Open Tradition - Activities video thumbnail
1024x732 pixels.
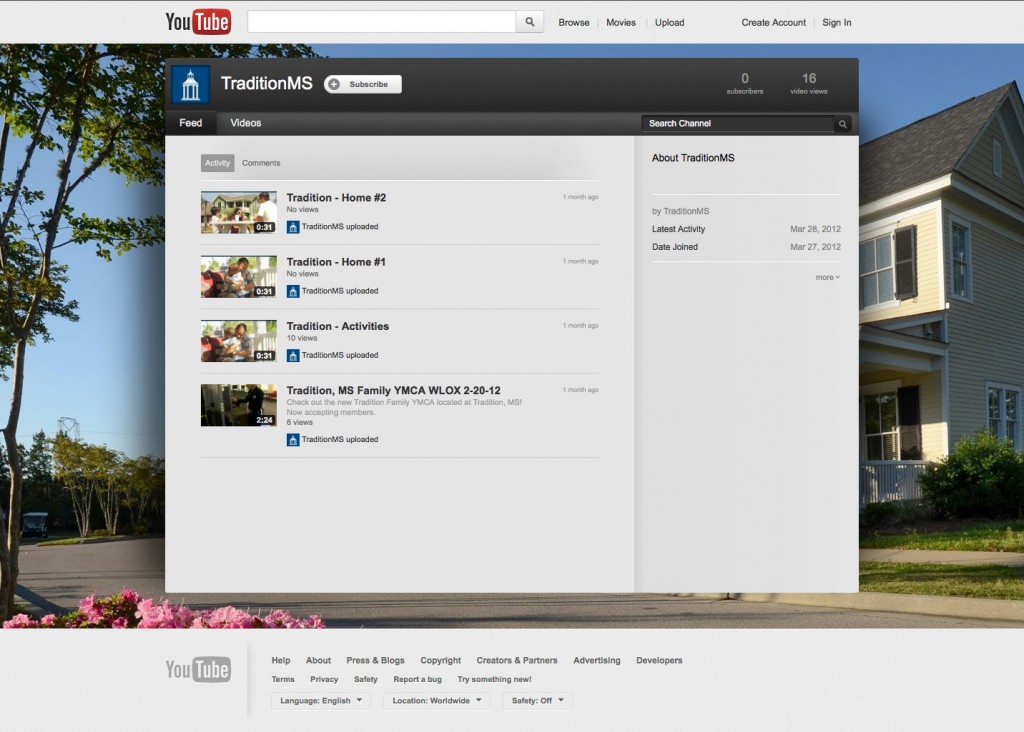pyautogui.click(x=238, y=341)
